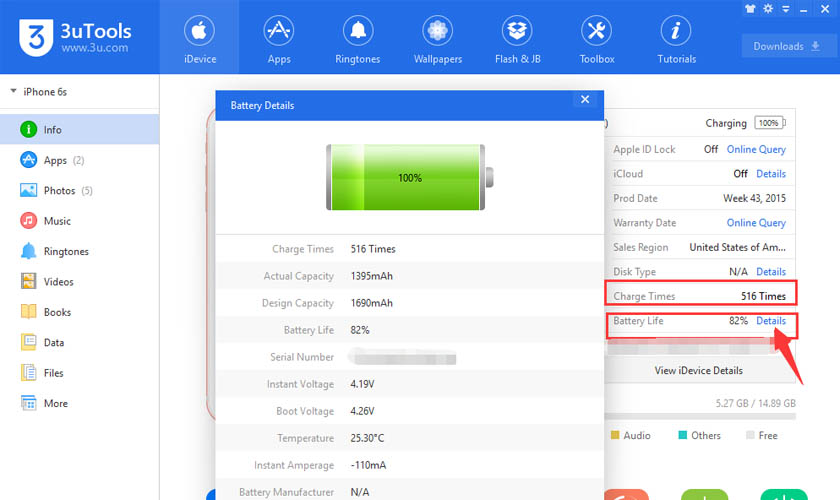Open the Toolbox section

point(596,40)
